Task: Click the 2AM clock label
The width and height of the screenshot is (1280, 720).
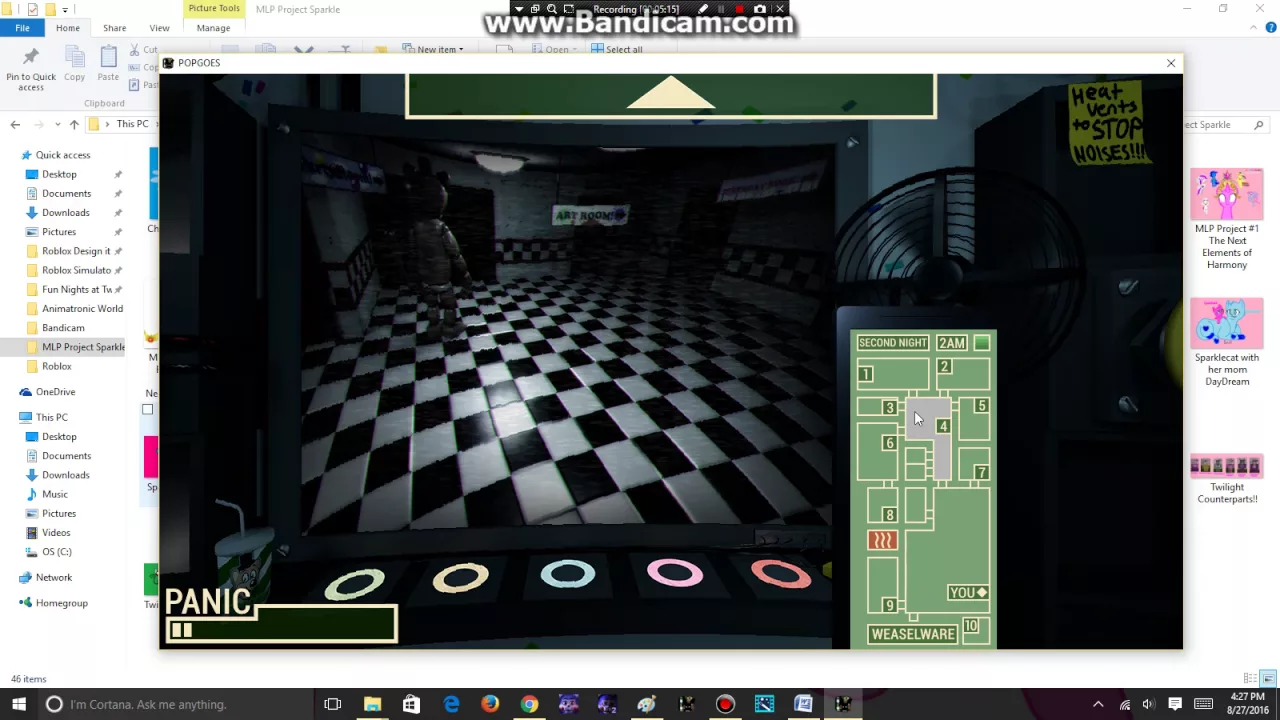Action: (952, 343)
